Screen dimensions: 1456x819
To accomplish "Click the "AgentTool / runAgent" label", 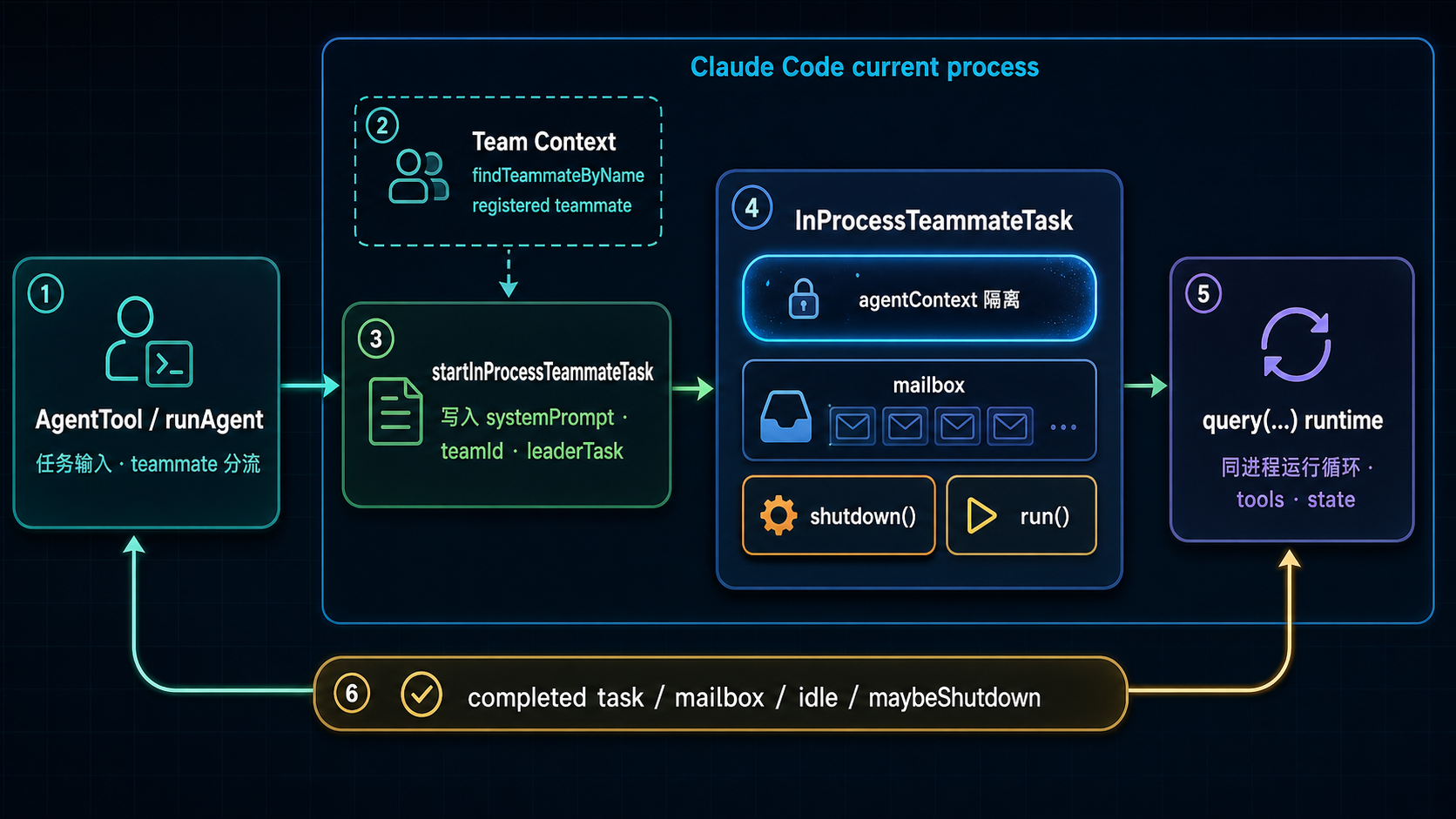I will coord(149,420).
